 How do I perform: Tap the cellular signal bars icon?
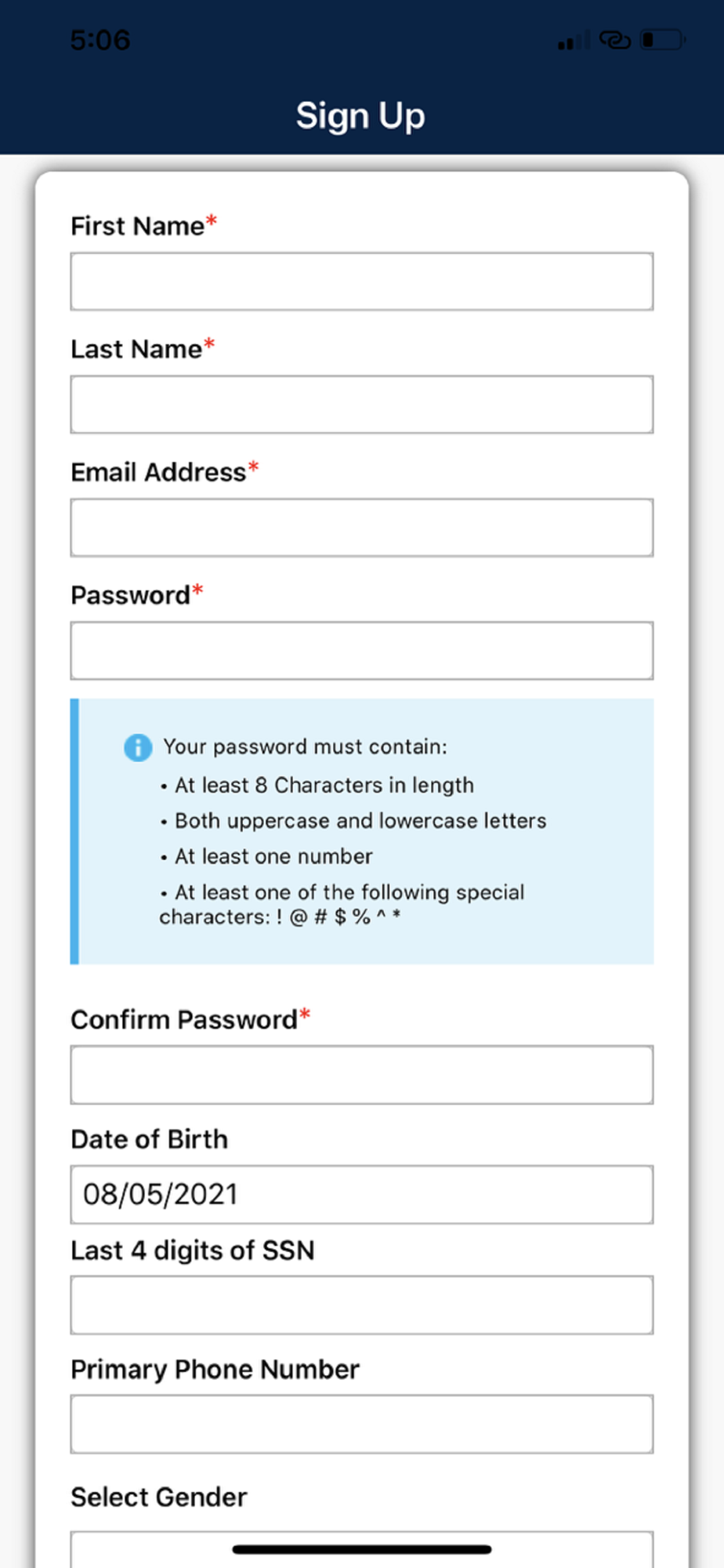574,41
